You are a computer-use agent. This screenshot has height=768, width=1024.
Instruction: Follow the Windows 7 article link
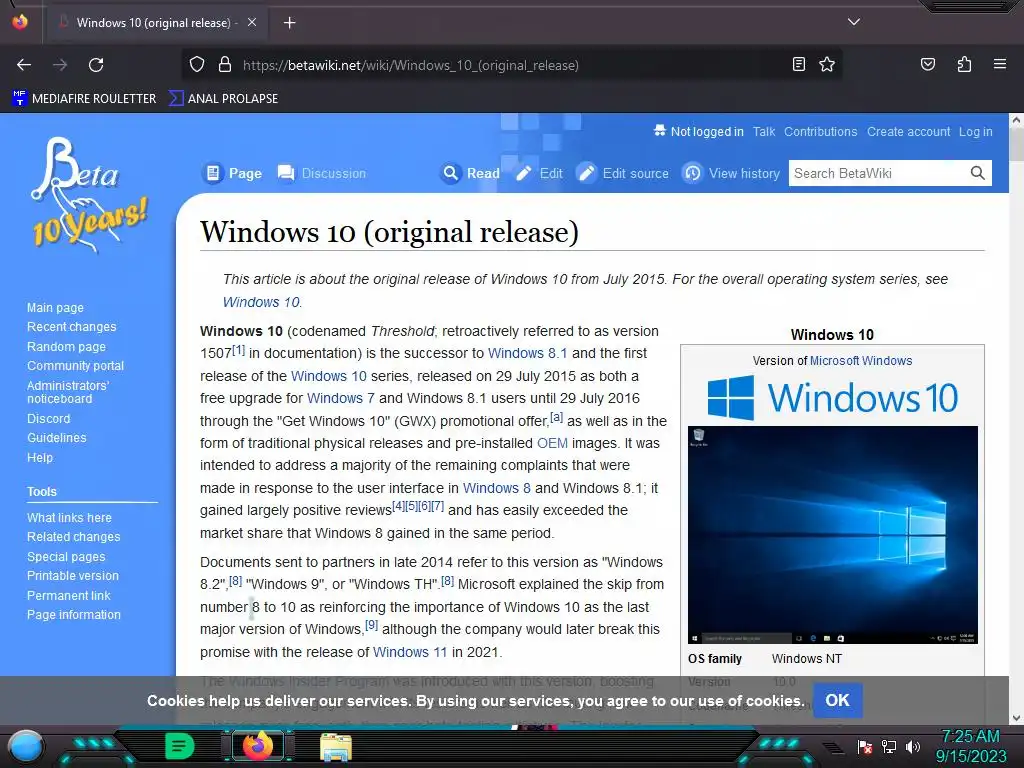340,398
